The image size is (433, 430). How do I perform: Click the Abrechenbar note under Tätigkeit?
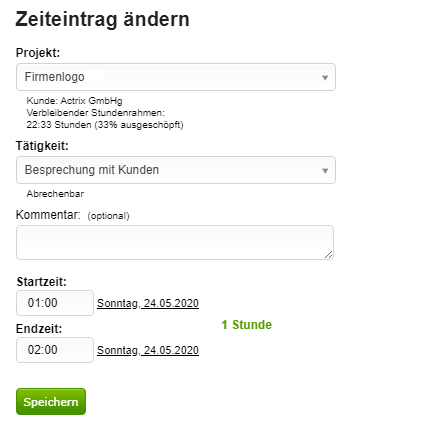[x=55, y=194]
